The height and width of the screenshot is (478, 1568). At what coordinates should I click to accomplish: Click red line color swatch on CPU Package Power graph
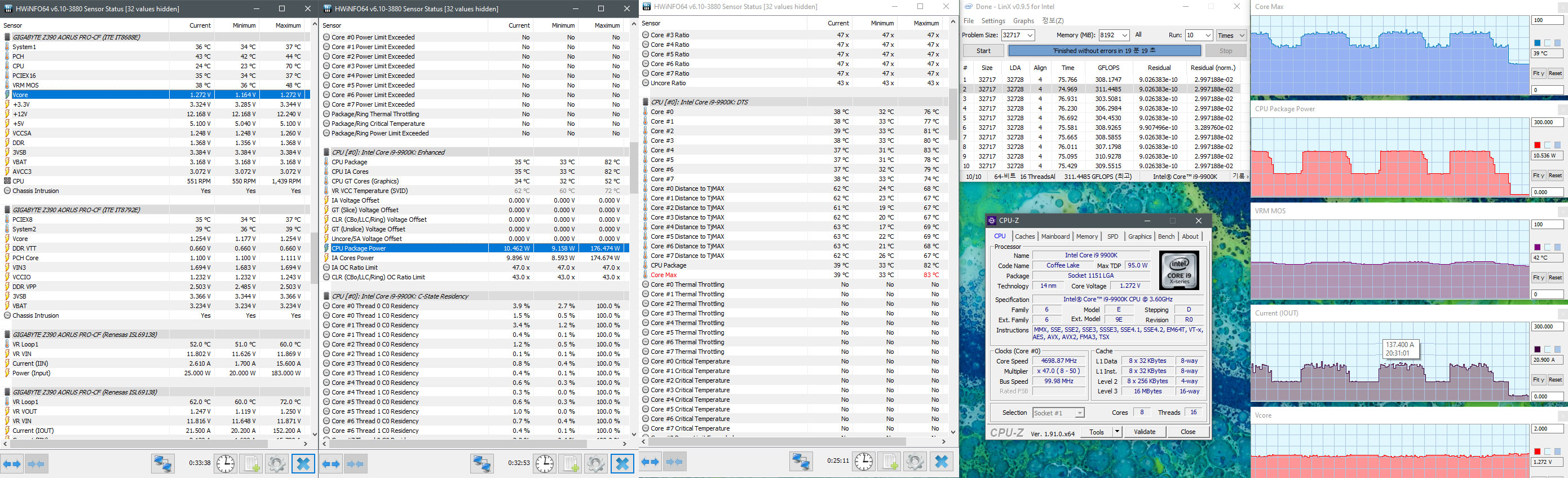[x=1537, y=146]
